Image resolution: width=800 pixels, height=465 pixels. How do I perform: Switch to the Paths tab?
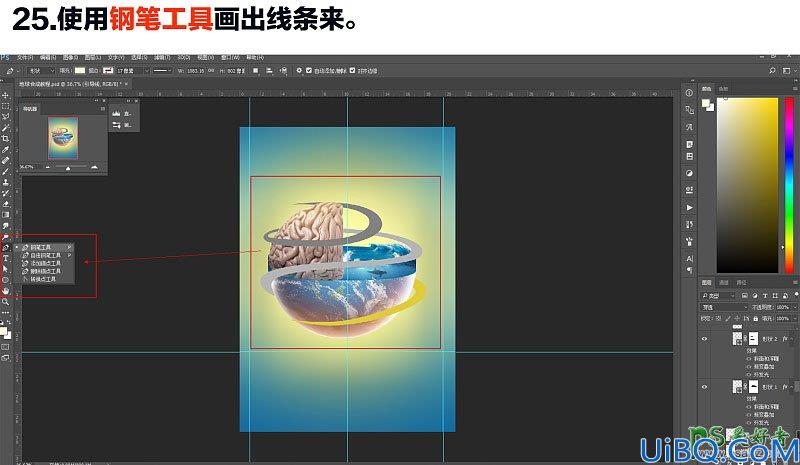coord(741,282)
